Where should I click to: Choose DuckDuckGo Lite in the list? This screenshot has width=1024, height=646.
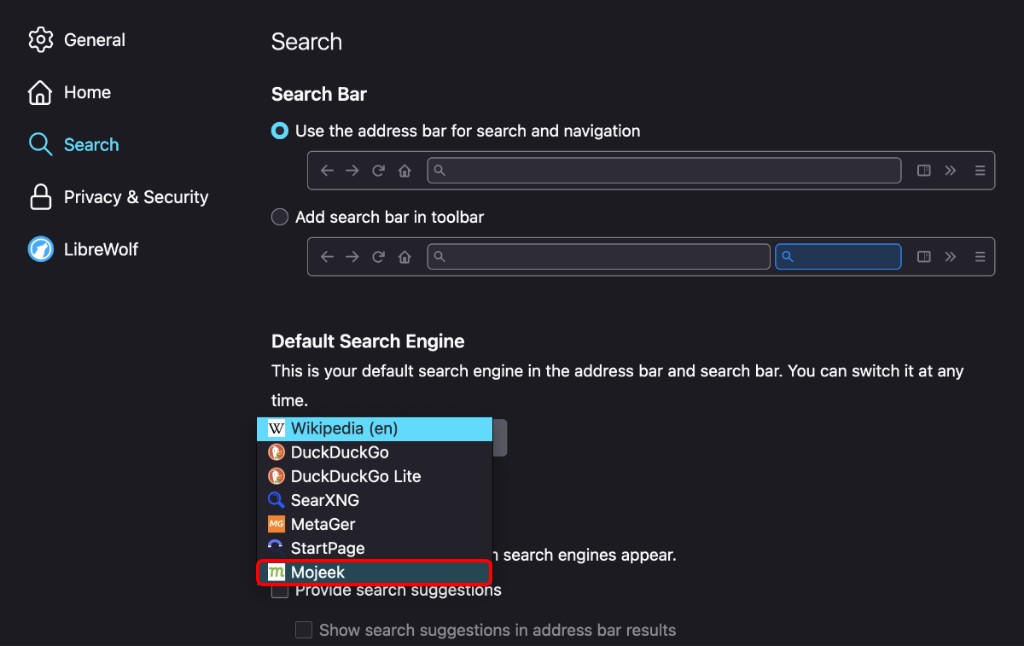coord(374,476)
